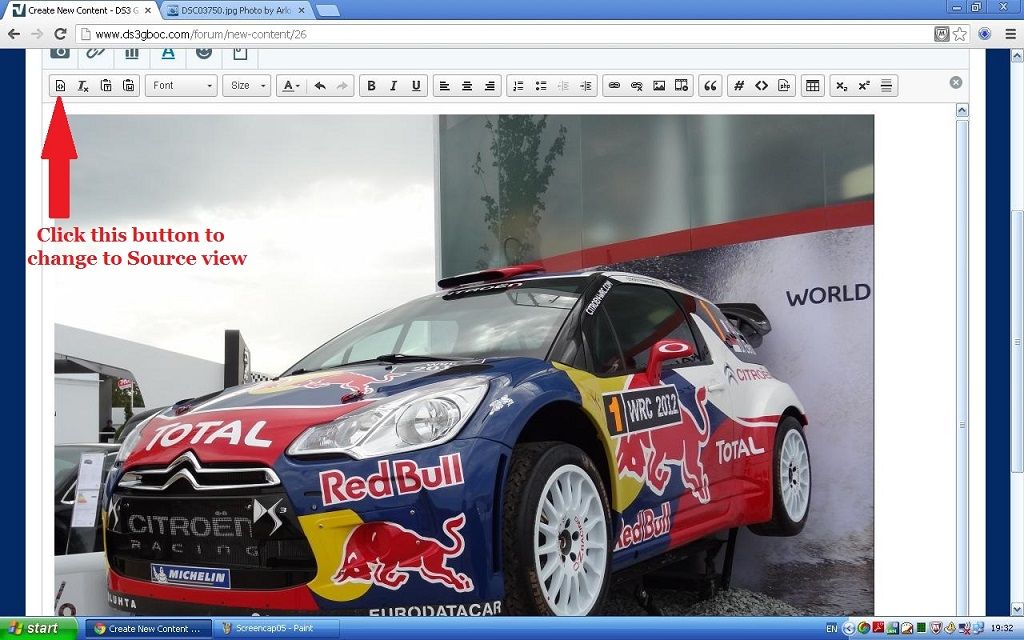The image size is (1024, 640).
Task: Decrease indent button
Action: 563,86
